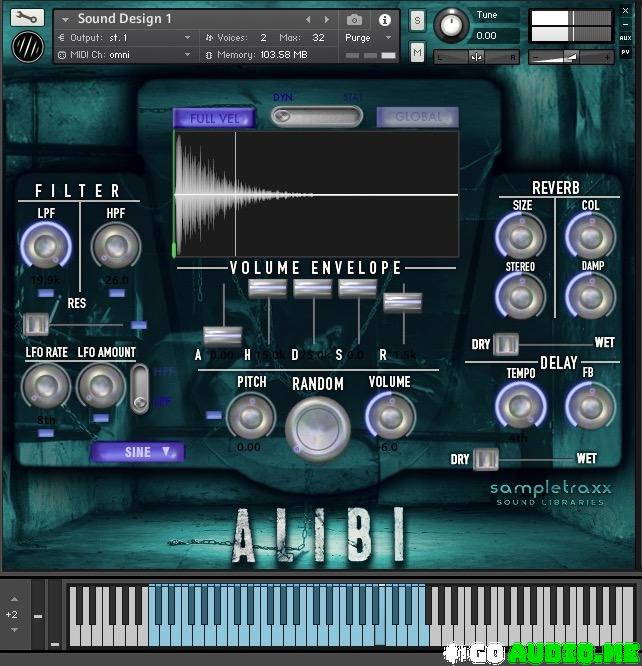
Task: Adjust the reverb SIZE knob
Action: tap(521, 236)
